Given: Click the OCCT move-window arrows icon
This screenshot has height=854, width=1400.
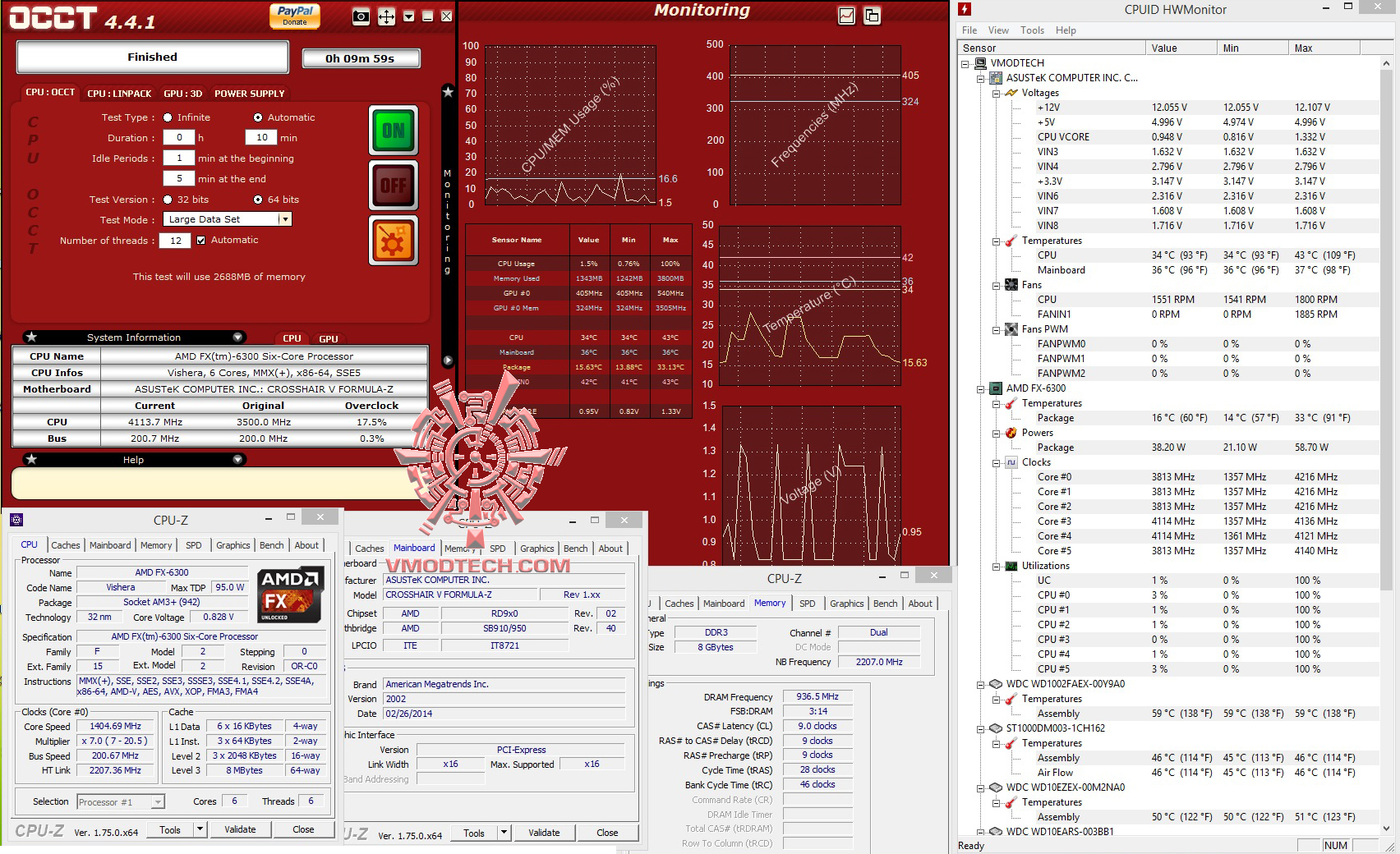Looking at the screenshot, I should tap(386, 16).
